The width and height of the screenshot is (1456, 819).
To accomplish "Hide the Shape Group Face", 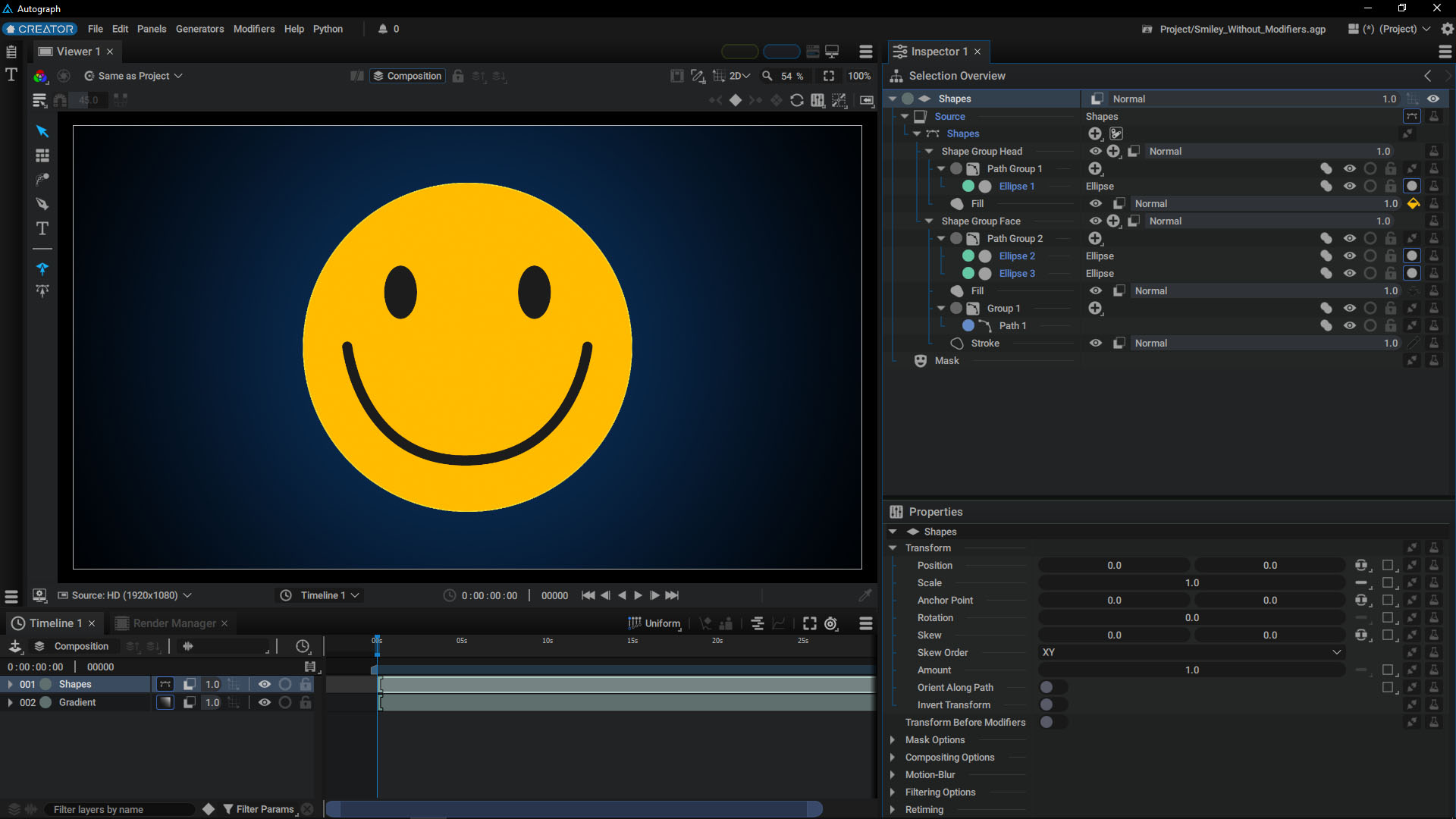I will point(1096,221).
